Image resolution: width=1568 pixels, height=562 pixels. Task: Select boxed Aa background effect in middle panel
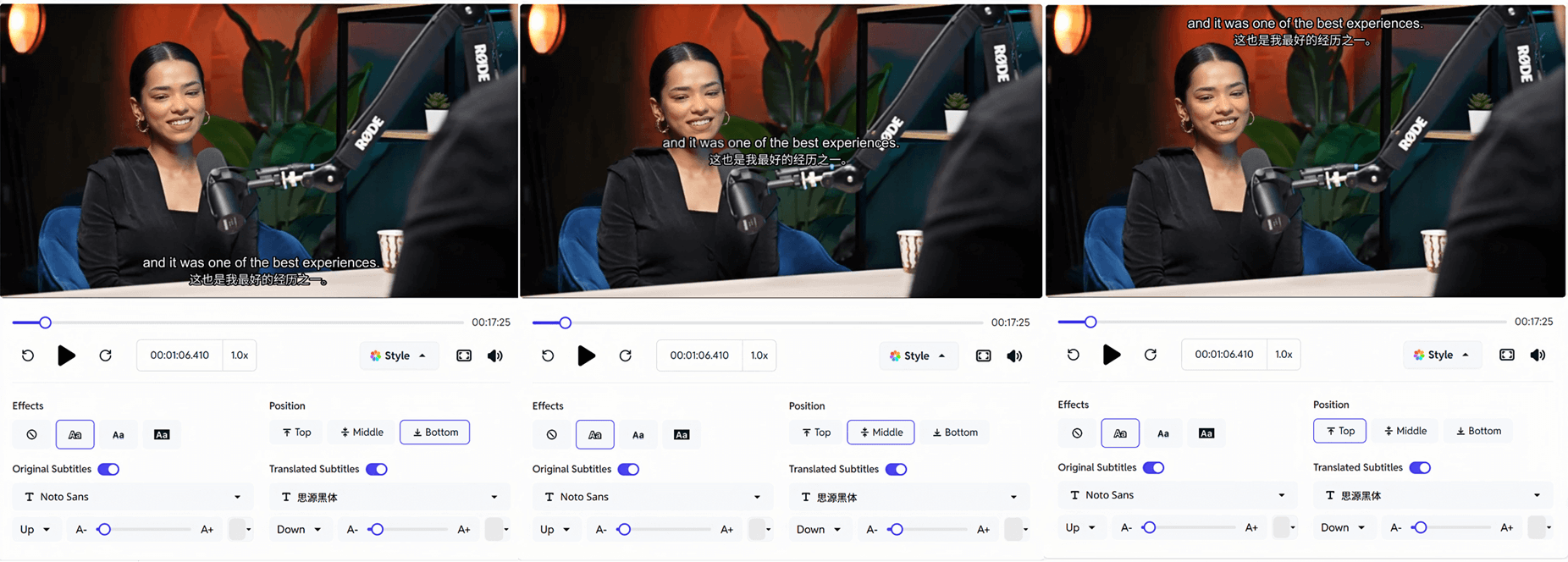click(x=682, y=434)
